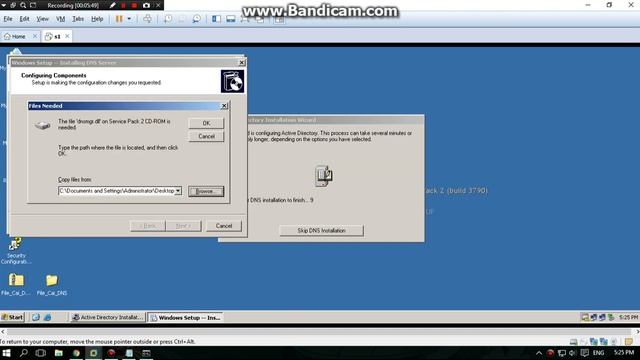This screenshot has height=360, width=640.
Task: Open Chrome from the host taskbar
Action: click(76, 353)
